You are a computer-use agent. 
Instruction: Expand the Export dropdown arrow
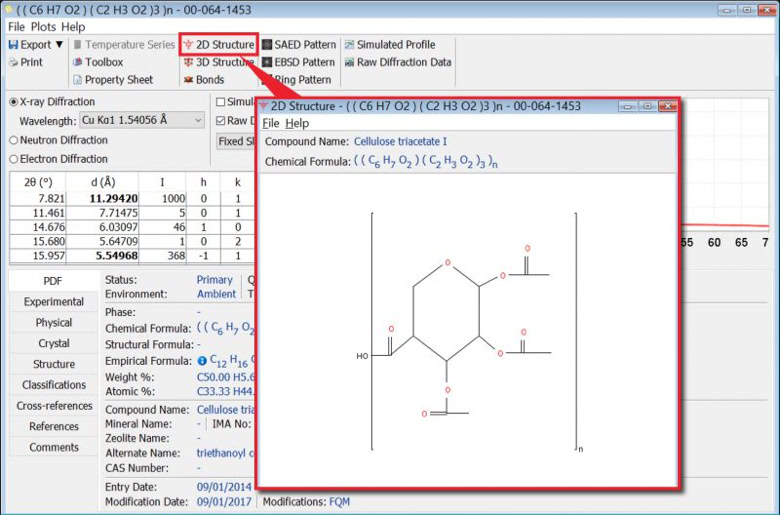pyautogui.click(x=59, y=45)
